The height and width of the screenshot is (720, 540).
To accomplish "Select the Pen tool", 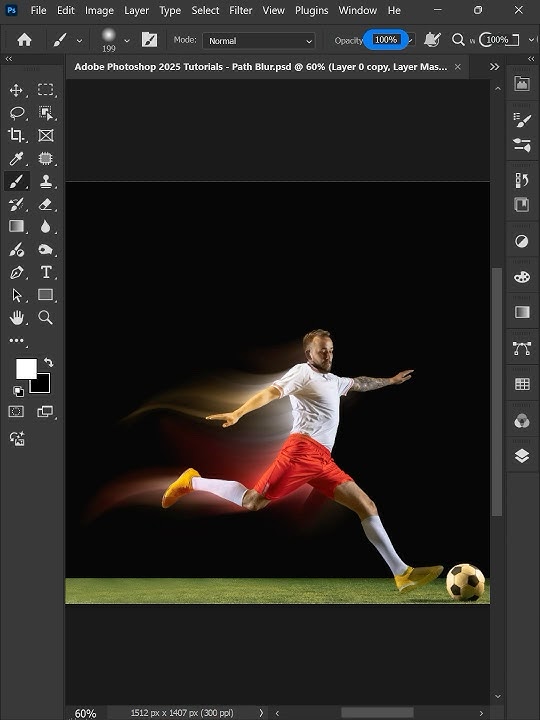I will coord(17,272).
